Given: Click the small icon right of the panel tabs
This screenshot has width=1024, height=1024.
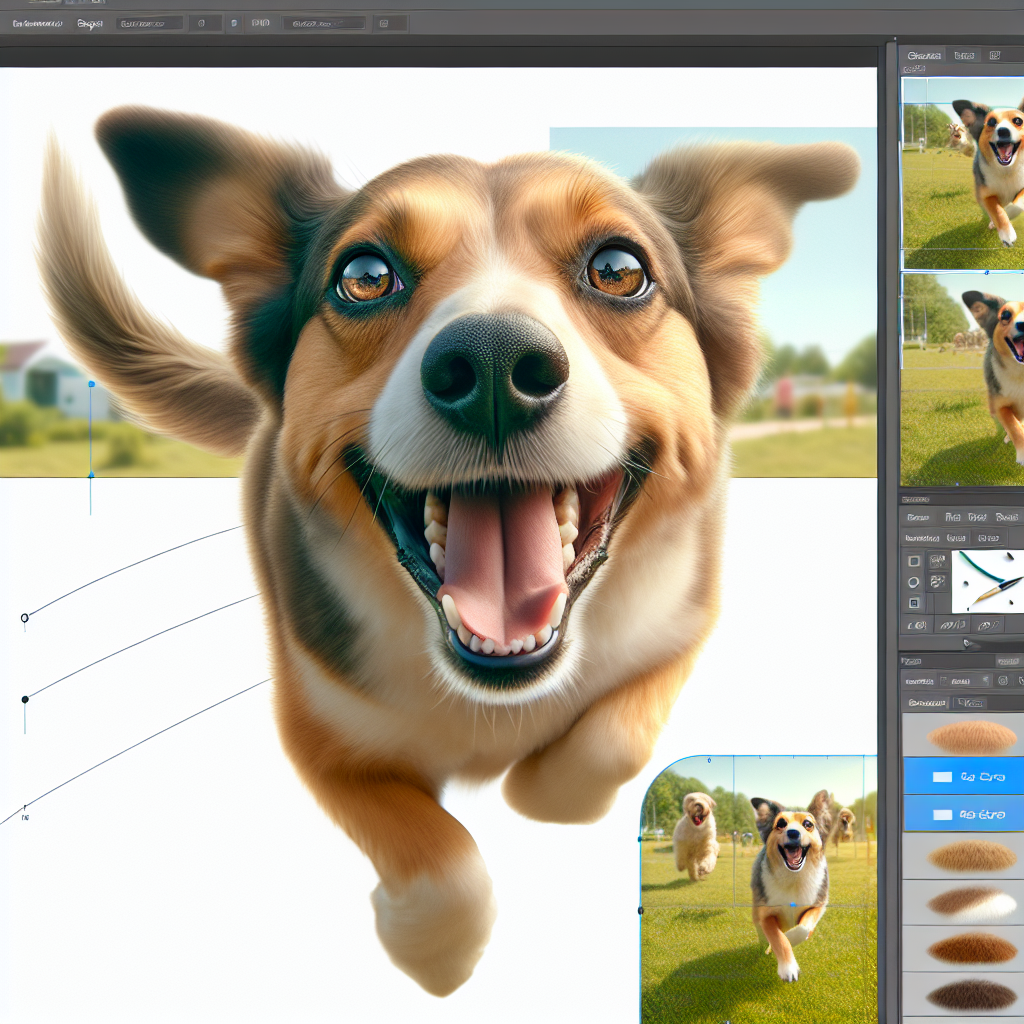Looking at the screenshot, I should (x=995, y=56).
